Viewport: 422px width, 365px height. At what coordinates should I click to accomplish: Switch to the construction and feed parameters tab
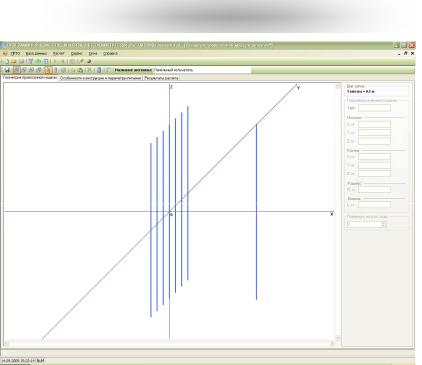point(100,78)
